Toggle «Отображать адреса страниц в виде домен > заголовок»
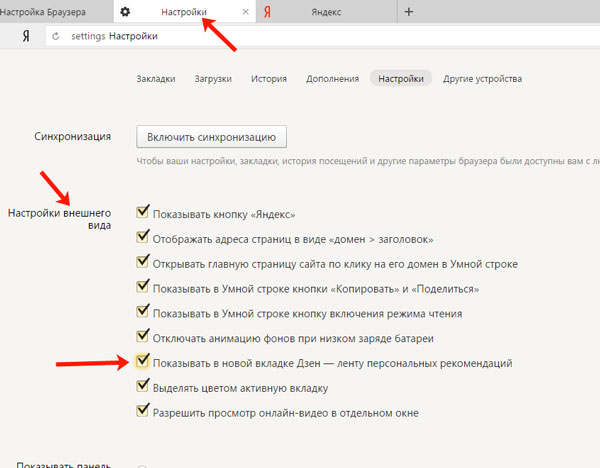Screen dimensions: 600x468 click(143, 239)
